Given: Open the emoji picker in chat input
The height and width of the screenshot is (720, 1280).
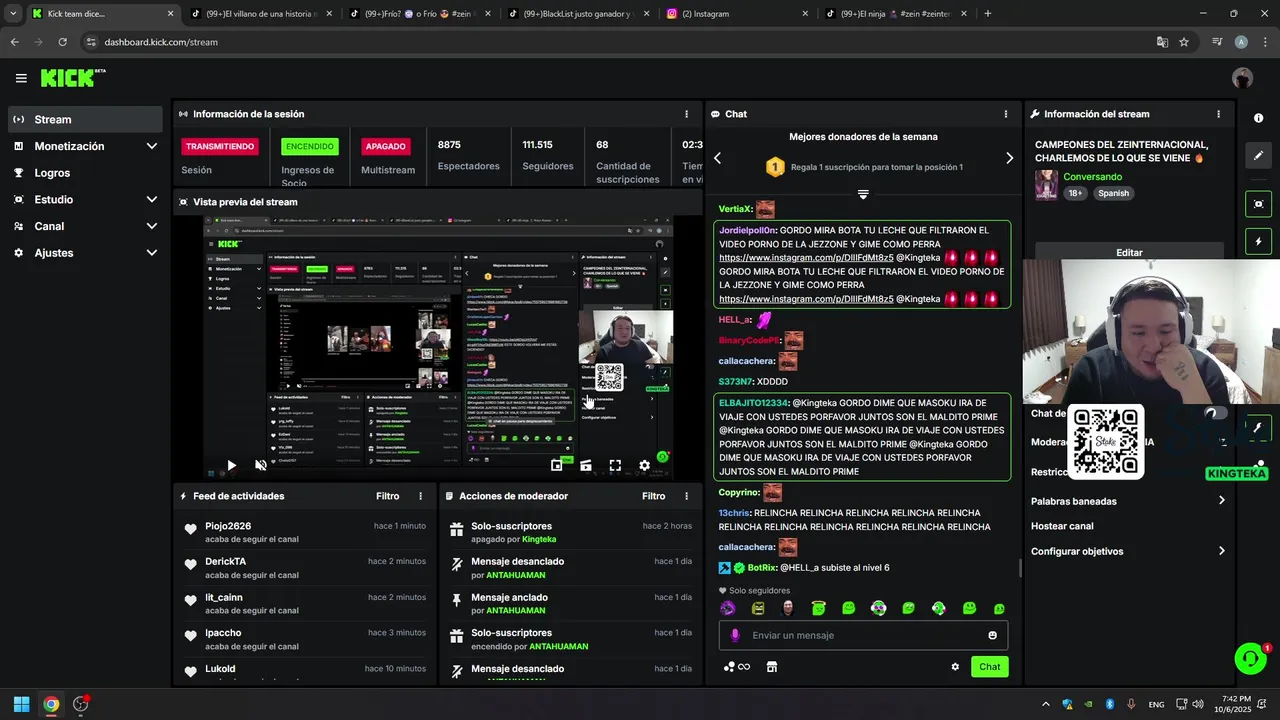Looking at the screenshot, I should click(992, 635).
